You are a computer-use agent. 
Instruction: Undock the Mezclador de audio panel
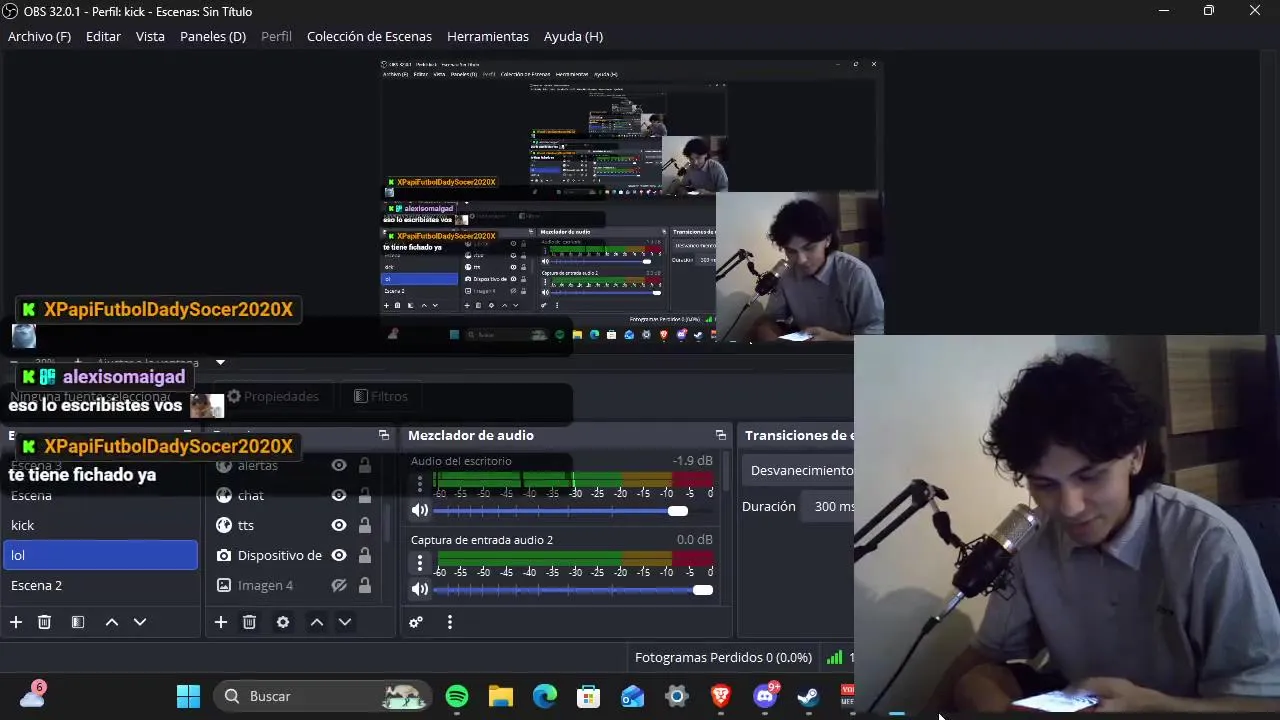(721, 435)
